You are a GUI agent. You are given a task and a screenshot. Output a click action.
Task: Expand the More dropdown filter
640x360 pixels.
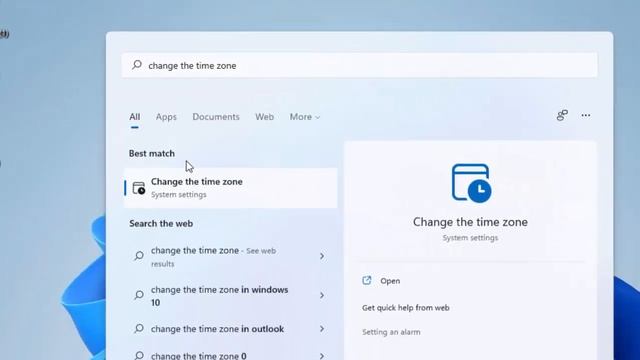click(304, 117)
